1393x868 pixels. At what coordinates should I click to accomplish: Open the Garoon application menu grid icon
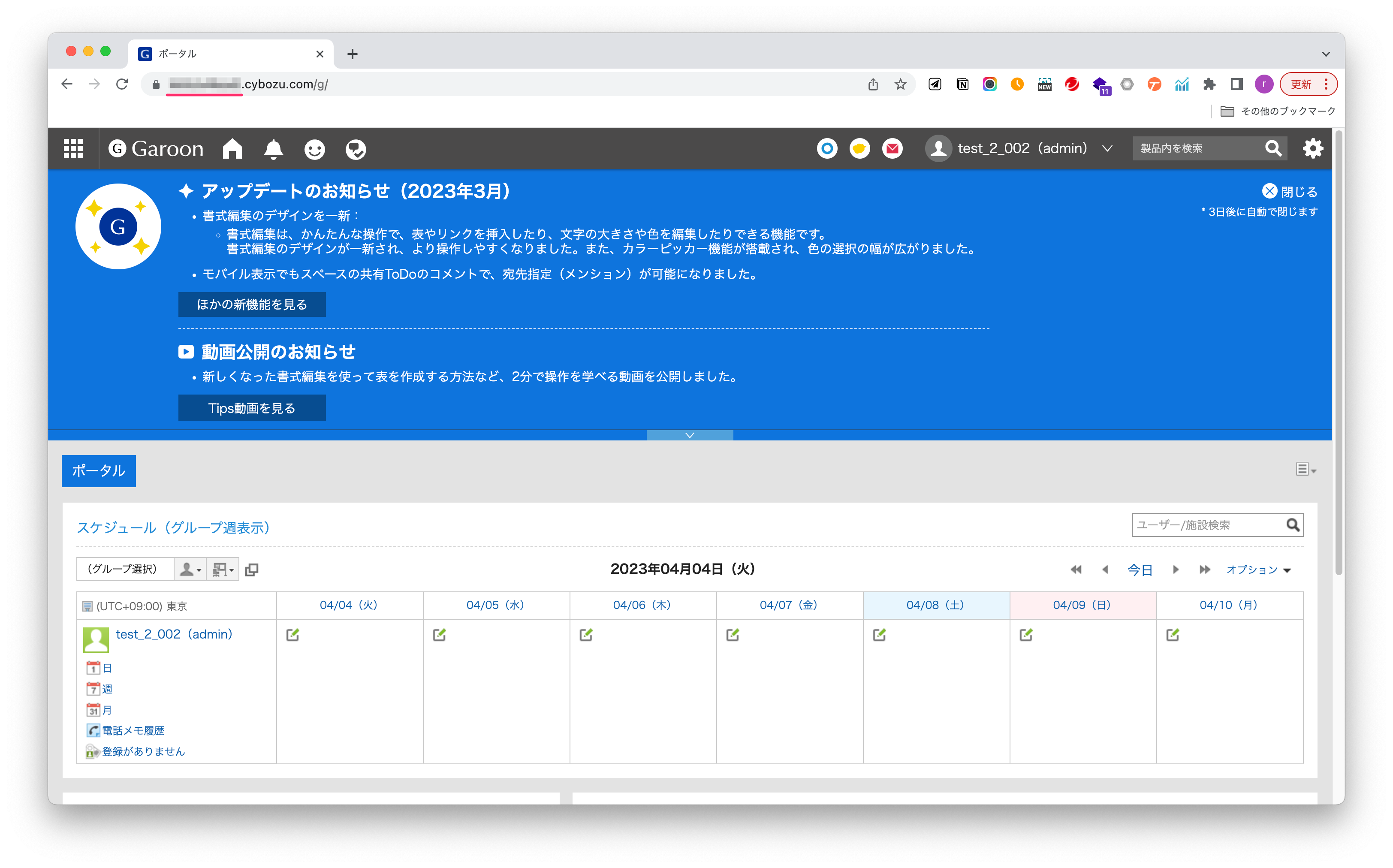pos(73,149)
